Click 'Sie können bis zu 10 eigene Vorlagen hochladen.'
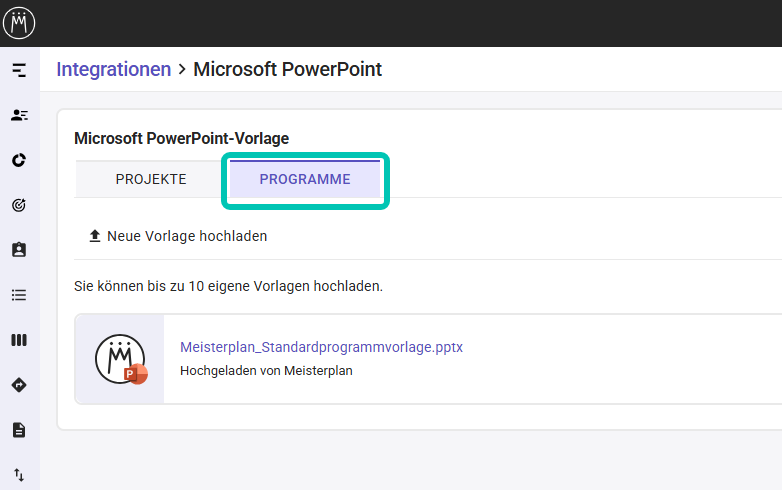 (228, 286)
